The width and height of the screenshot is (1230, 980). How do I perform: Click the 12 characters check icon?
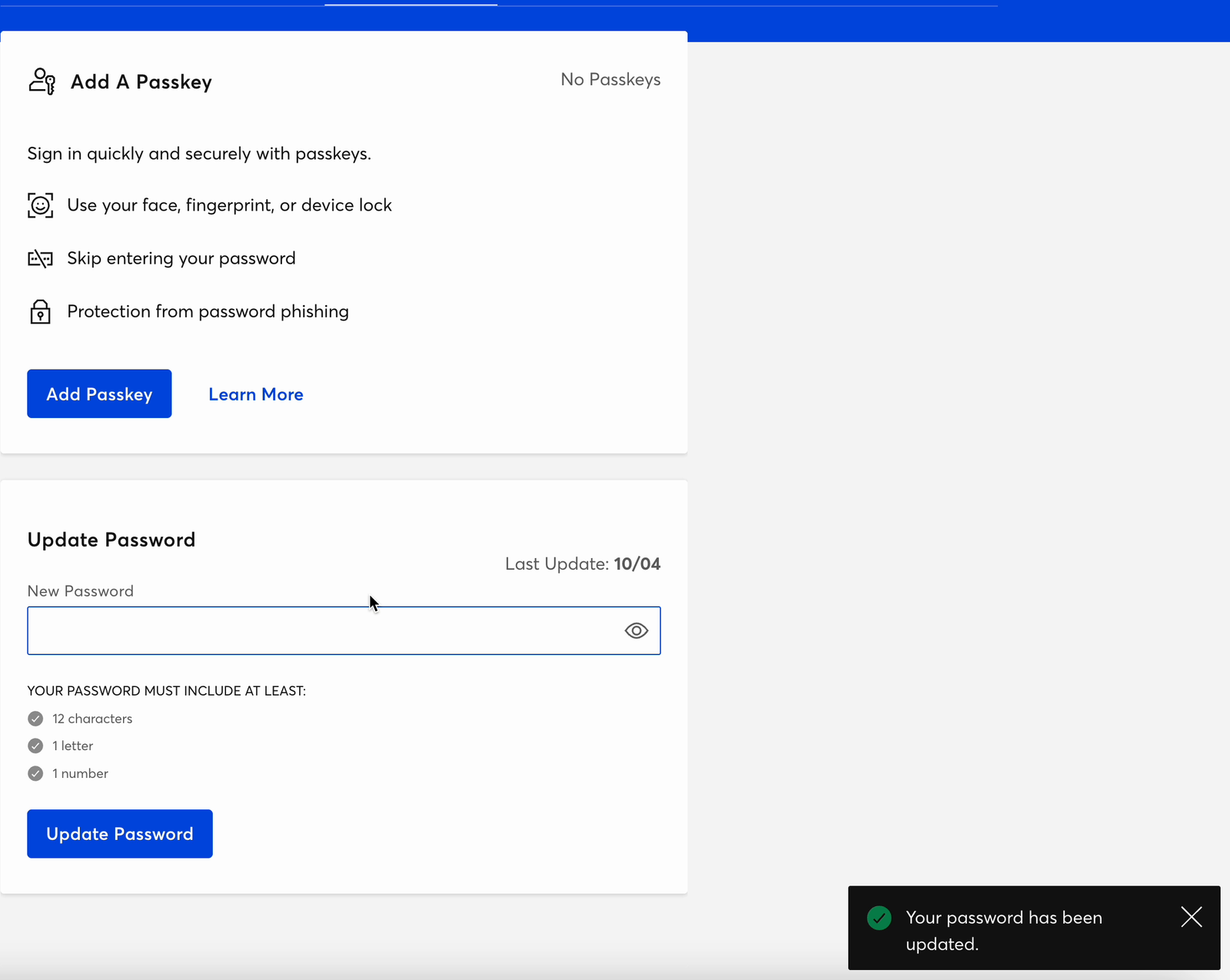[35, 719]
